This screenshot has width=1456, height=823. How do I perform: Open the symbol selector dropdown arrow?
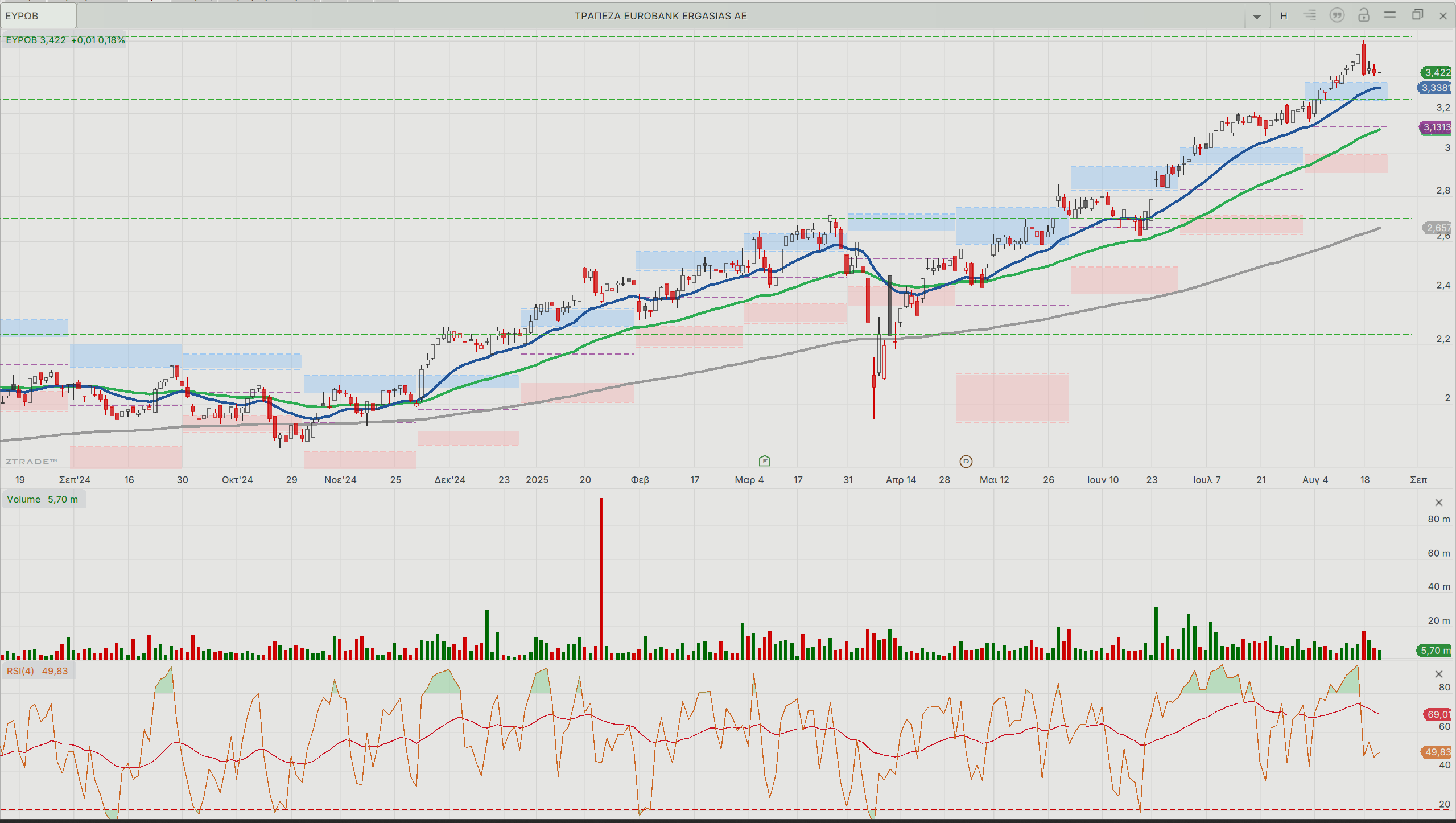click(x=1257, y=17)
